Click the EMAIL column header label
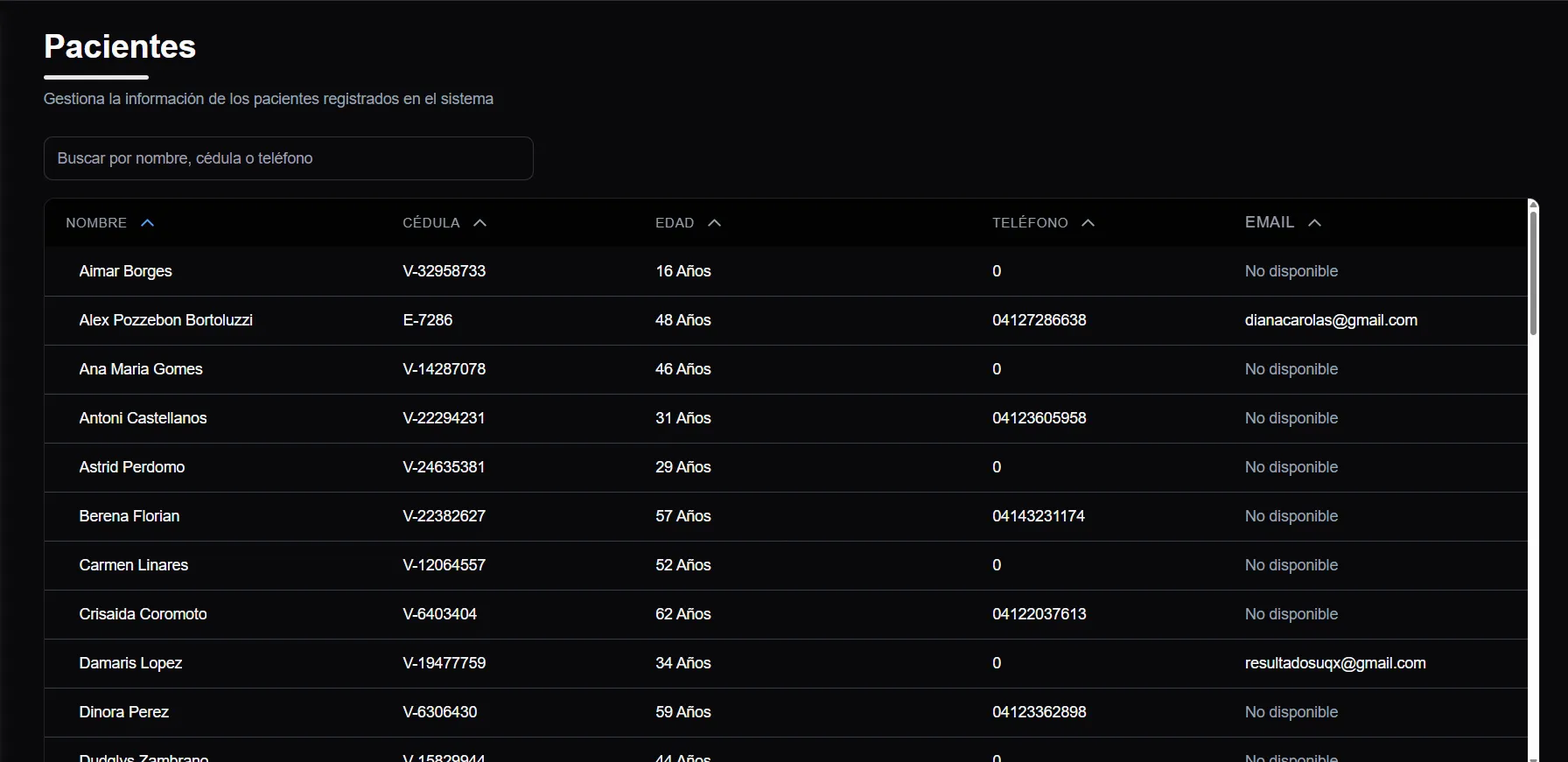This screenshot has width=1568, height=762. click(1270, 222)
